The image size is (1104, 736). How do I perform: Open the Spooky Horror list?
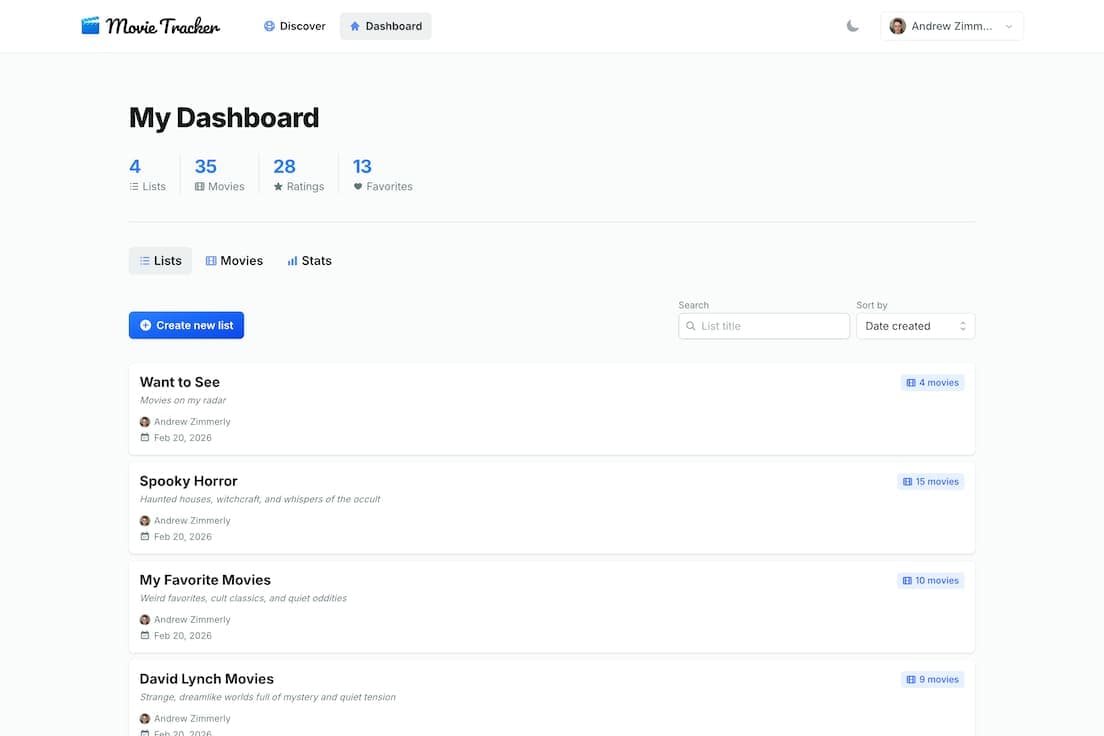[x=552, y=508]
